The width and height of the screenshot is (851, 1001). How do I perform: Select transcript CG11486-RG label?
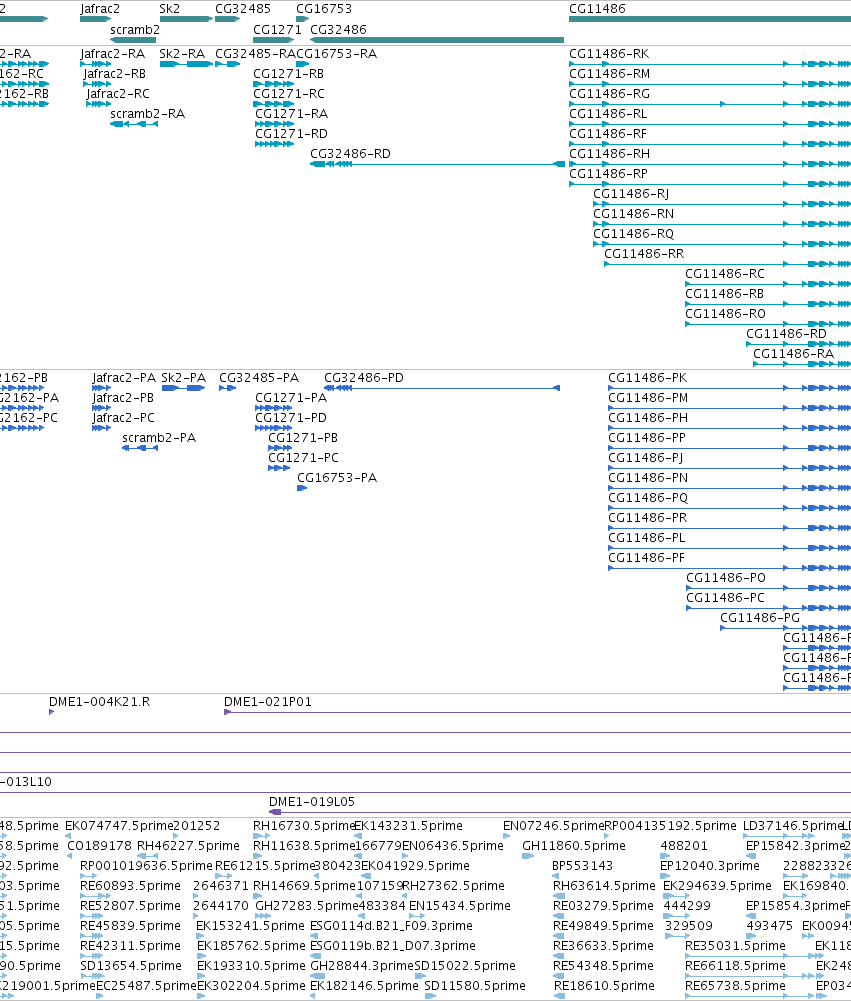(x=610, y=94)
